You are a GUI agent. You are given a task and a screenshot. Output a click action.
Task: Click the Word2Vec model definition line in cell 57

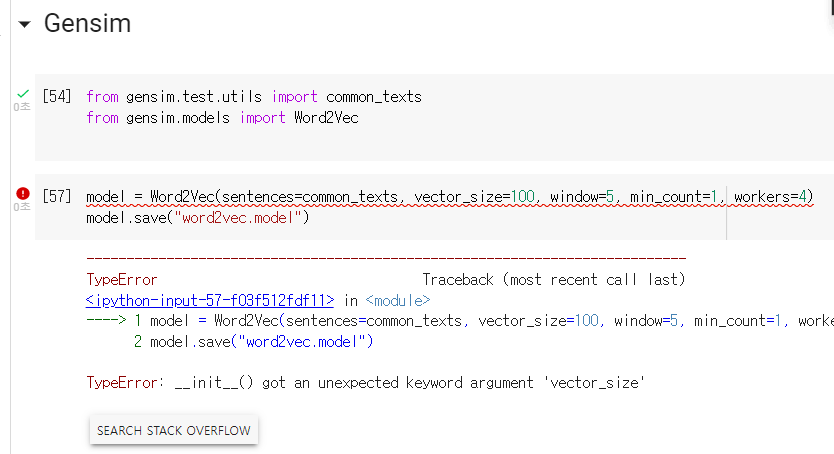pos(449,197)
